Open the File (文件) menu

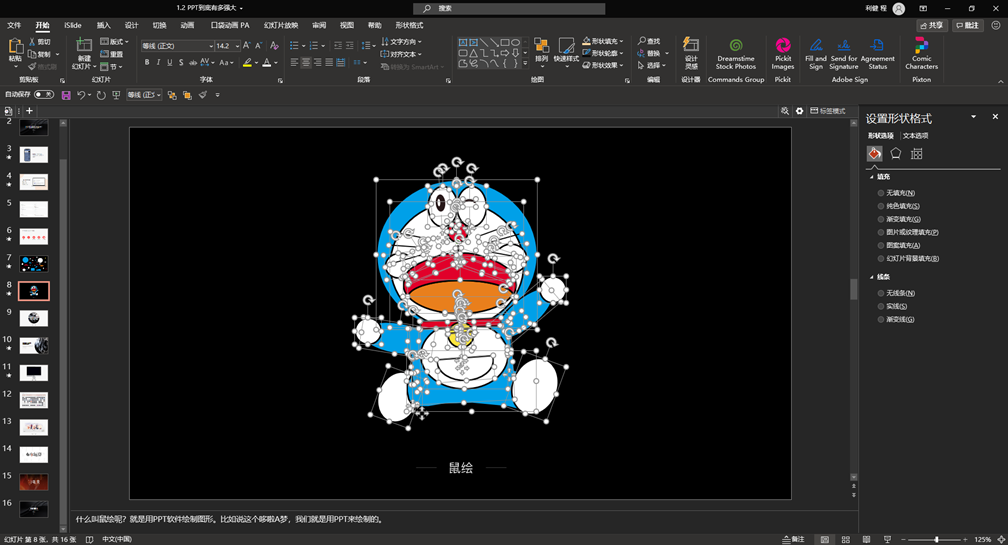(x=14, y=25)
